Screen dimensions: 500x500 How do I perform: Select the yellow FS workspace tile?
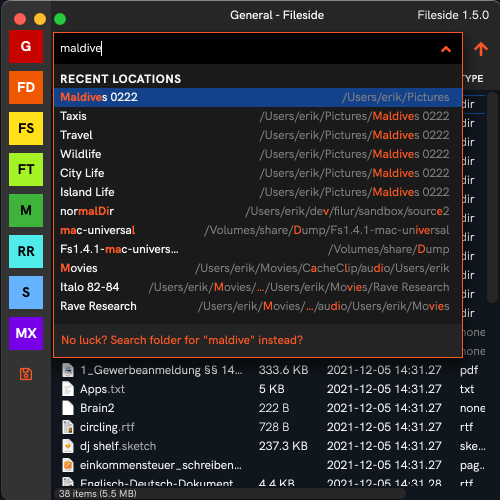tap(26, 128)
